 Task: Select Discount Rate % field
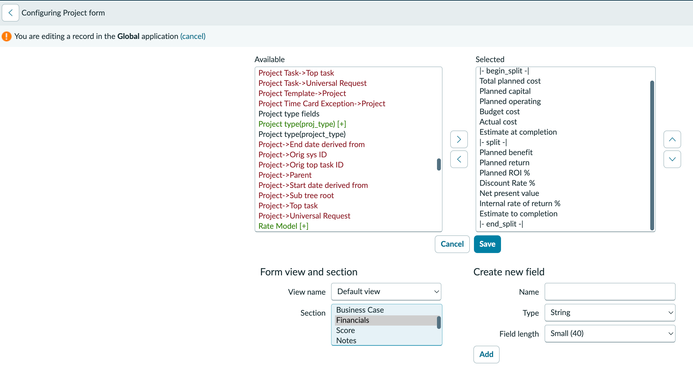[x=507, y=183]
